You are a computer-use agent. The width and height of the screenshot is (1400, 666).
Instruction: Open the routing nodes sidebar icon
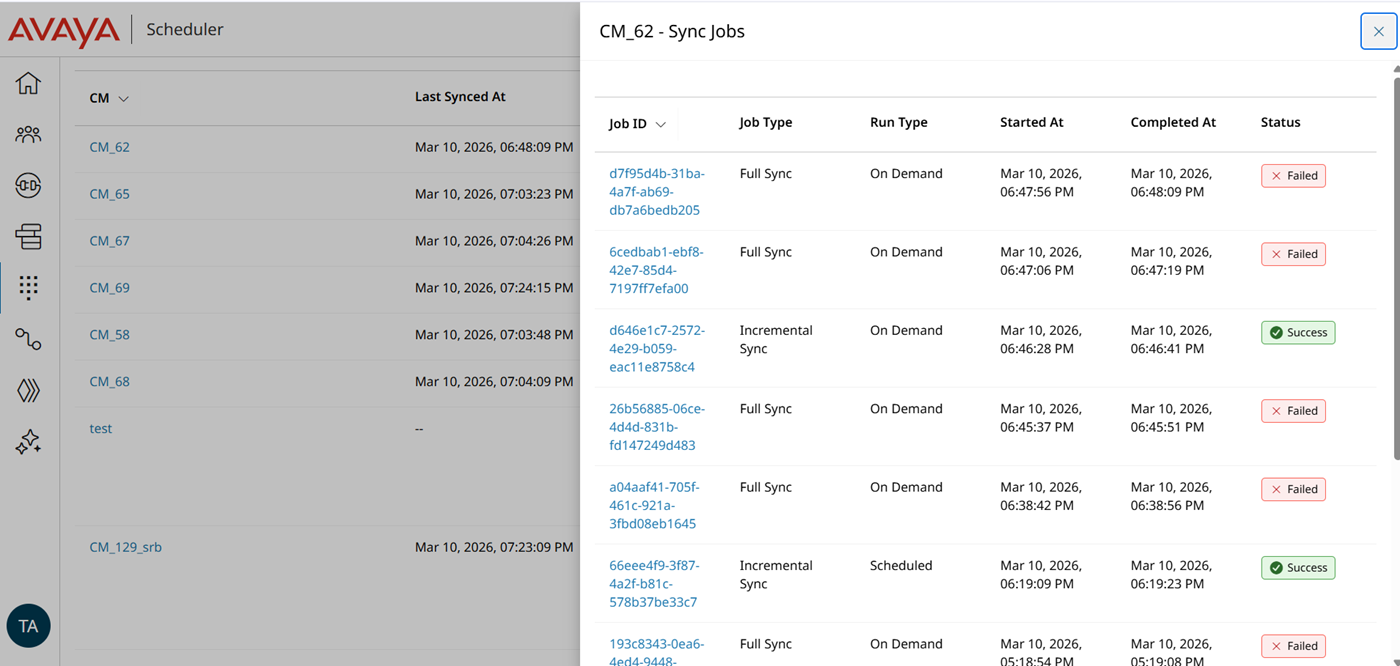click(x=28, y=339)
